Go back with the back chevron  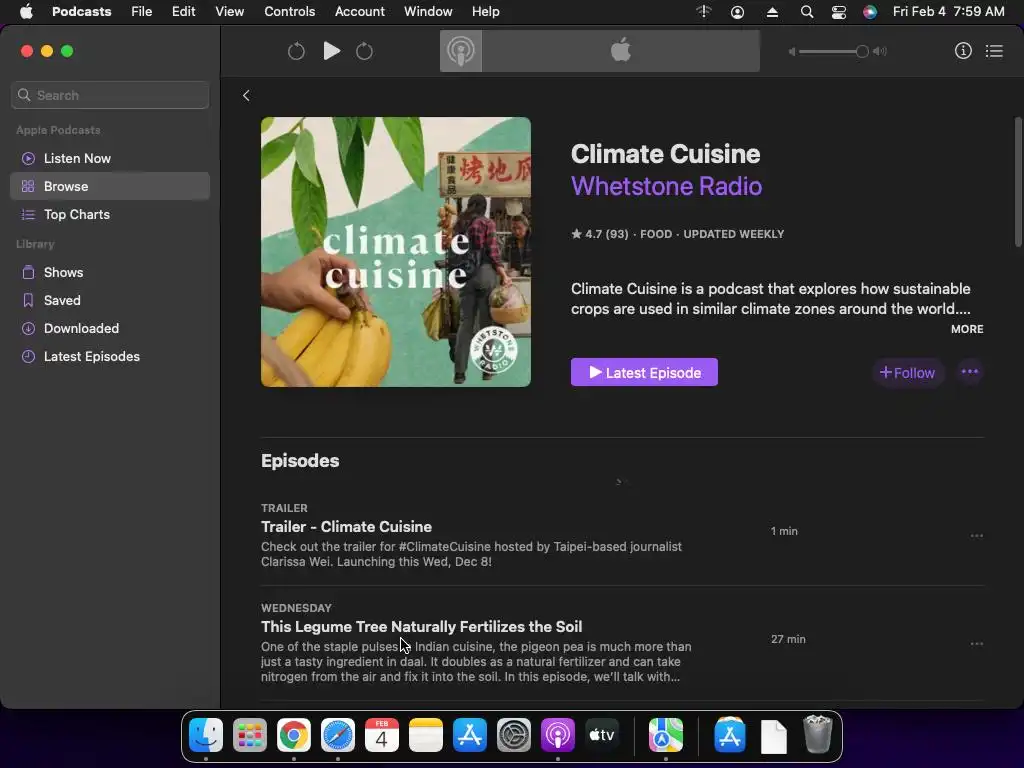pyautogui.click(x=246, y=95)
